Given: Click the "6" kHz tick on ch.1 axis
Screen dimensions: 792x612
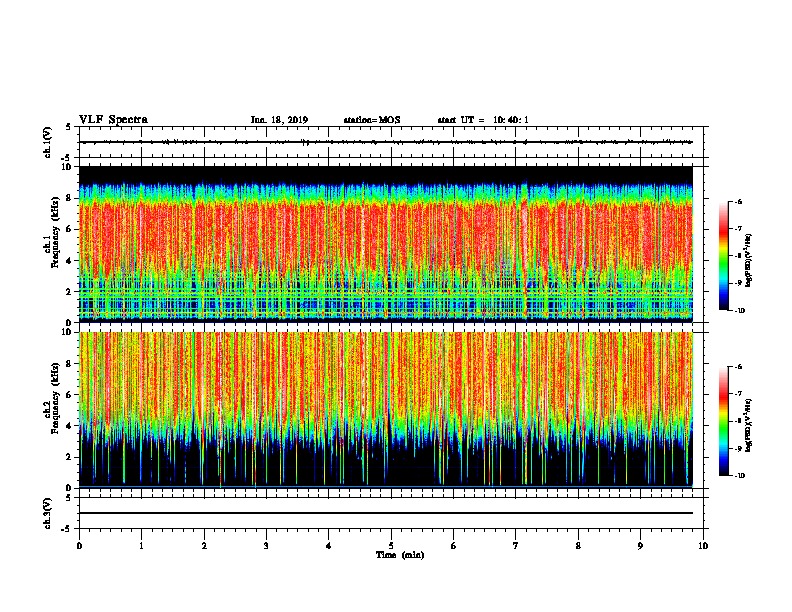Looking at the screenshot, I should tap(70, 229).
